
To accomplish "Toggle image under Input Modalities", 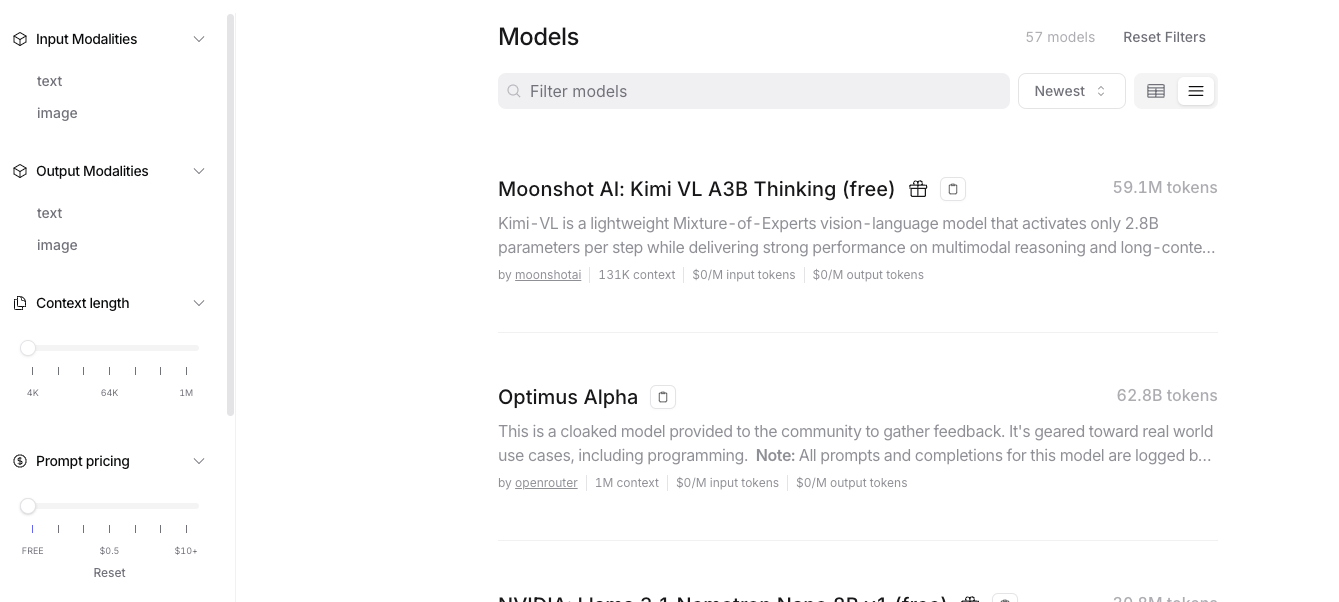I will [57, 113].
